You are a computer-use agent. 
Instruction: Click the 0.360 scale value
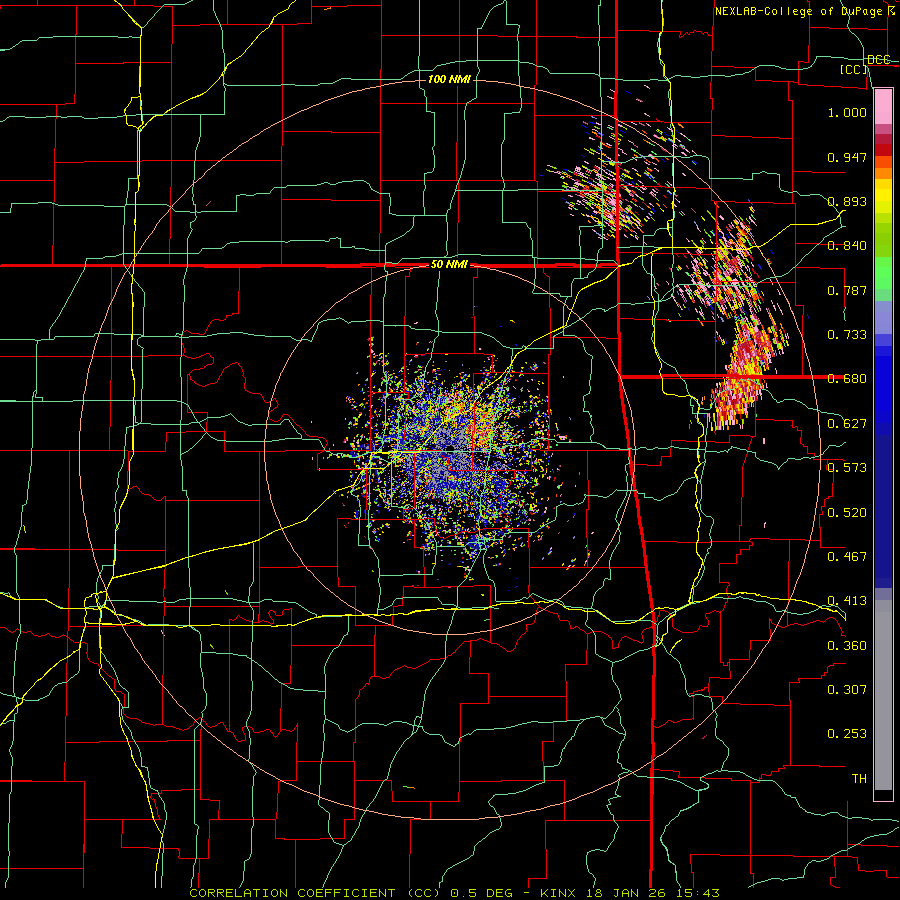(x=847, y=646)
